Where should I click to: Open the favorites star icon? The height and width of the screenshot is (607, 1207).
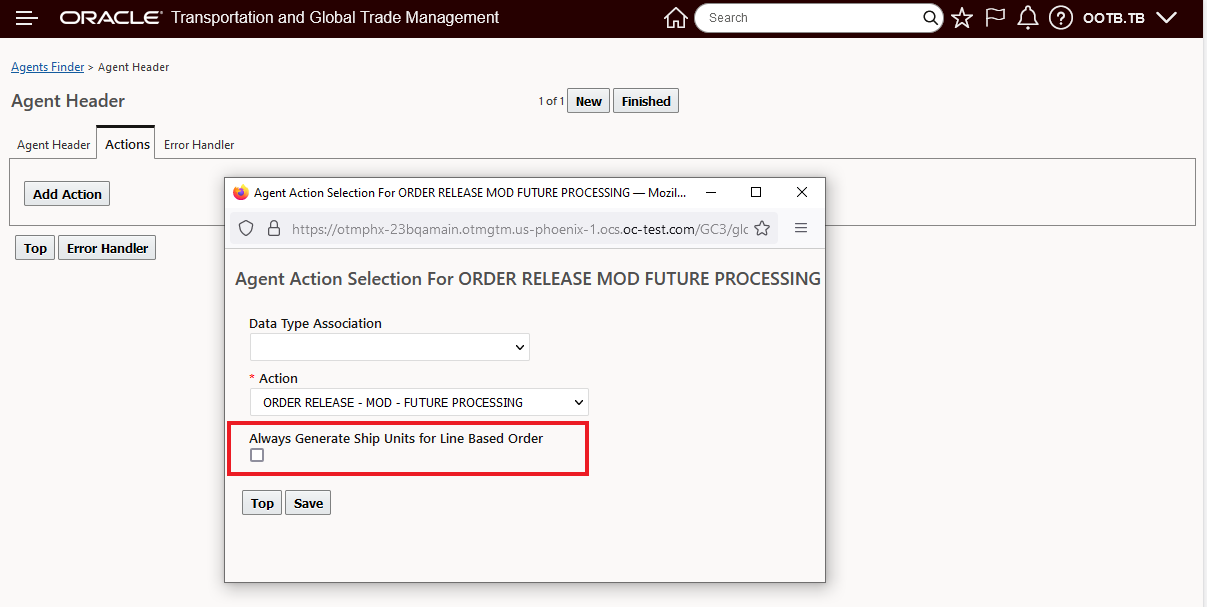(962, 18)
